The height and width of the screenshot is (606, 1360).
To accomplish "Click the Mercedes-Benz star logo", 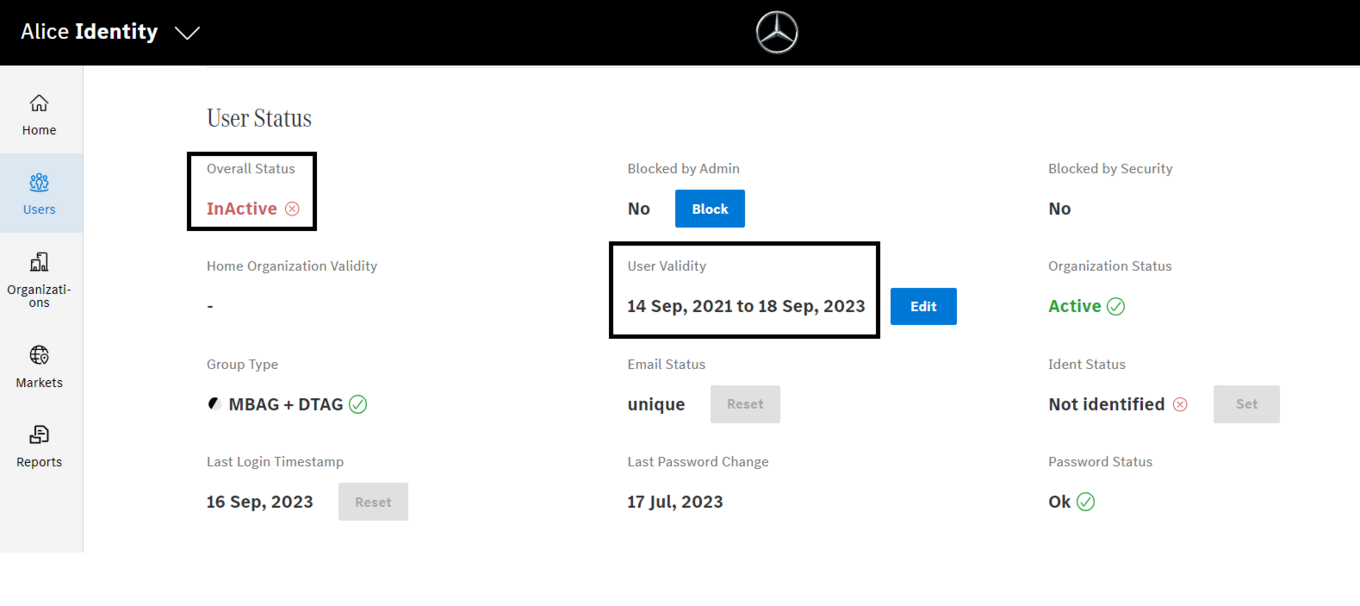I will (x=777, y=33).
